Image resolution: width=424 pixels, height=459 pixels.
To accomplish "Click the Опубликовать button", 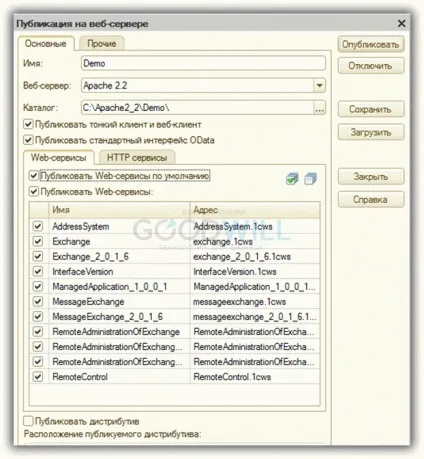I will (x=371, y=44).
